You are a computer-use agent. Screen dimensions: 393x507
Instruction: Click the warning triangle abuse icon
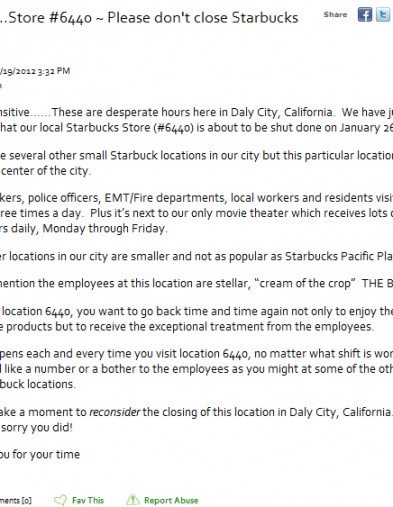133,500
